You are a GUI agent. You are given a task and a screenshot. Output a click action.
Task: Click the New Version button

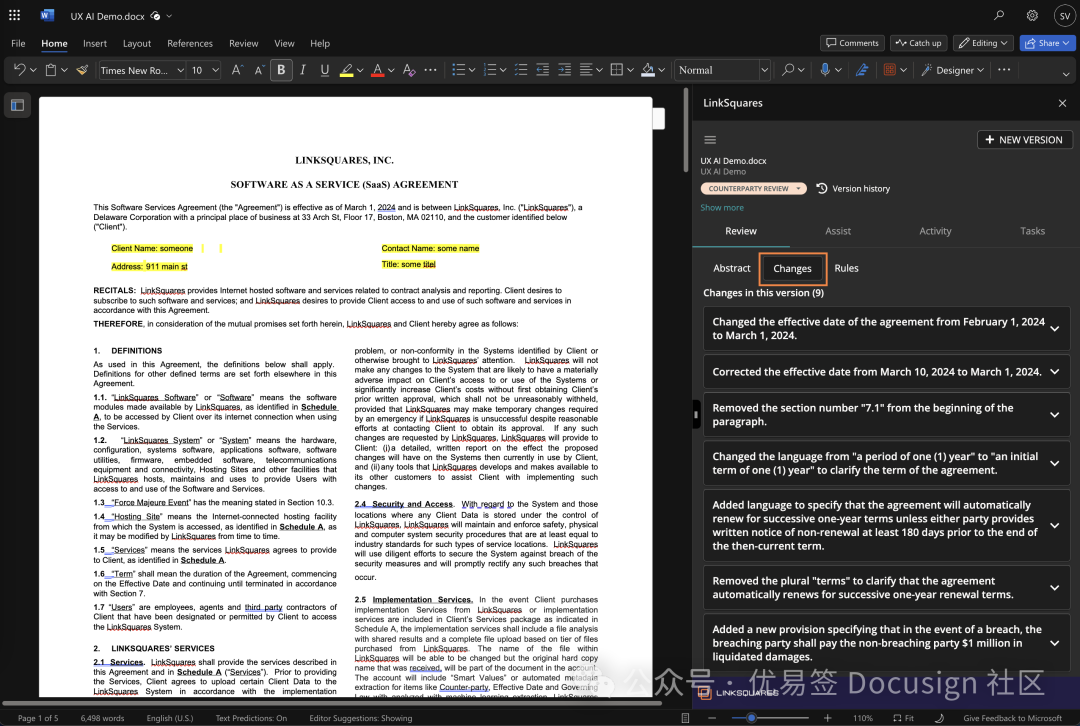click(1024, 139)
